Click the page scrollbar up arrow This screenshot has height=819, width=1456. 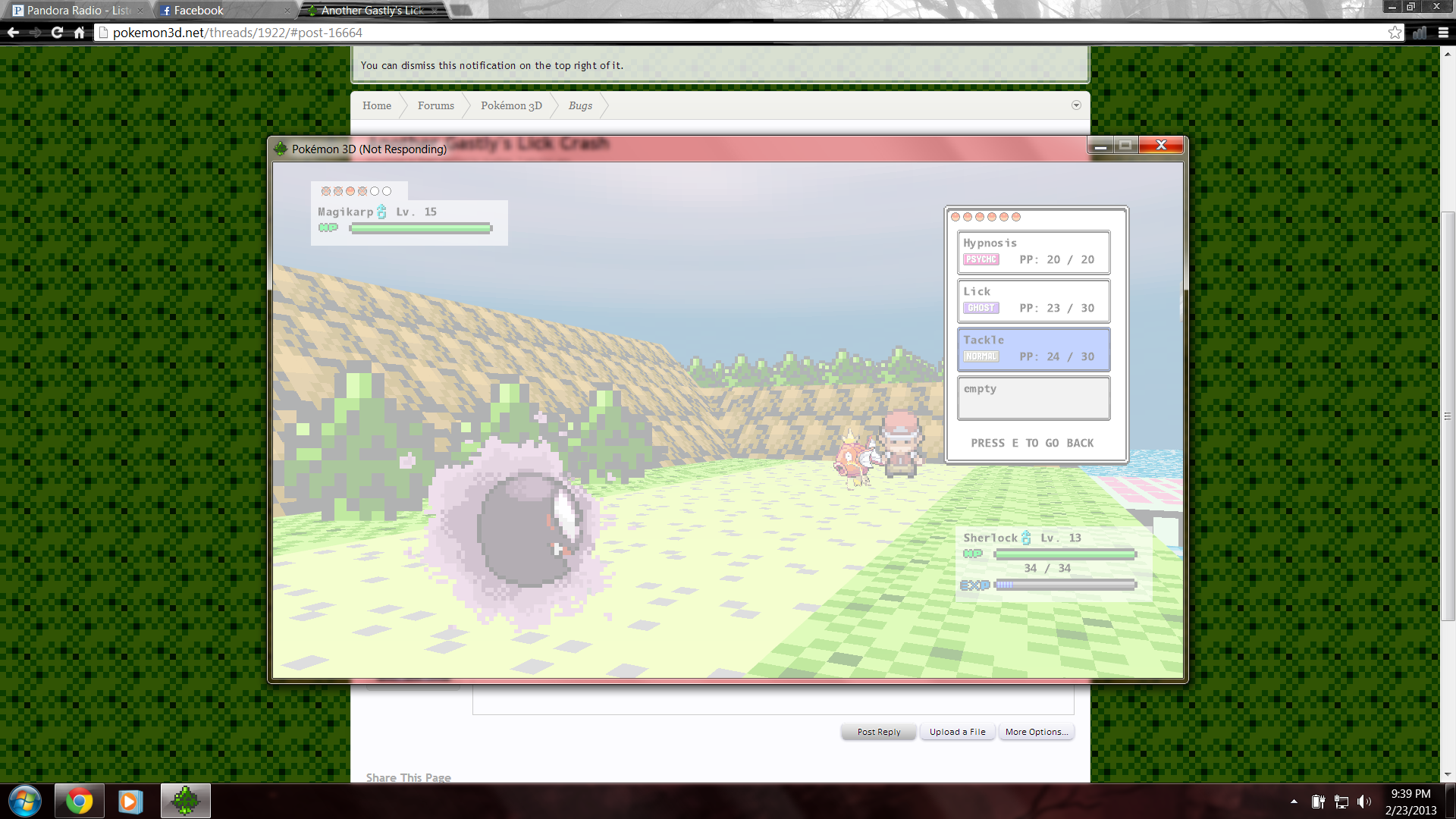click(1448, 54)
